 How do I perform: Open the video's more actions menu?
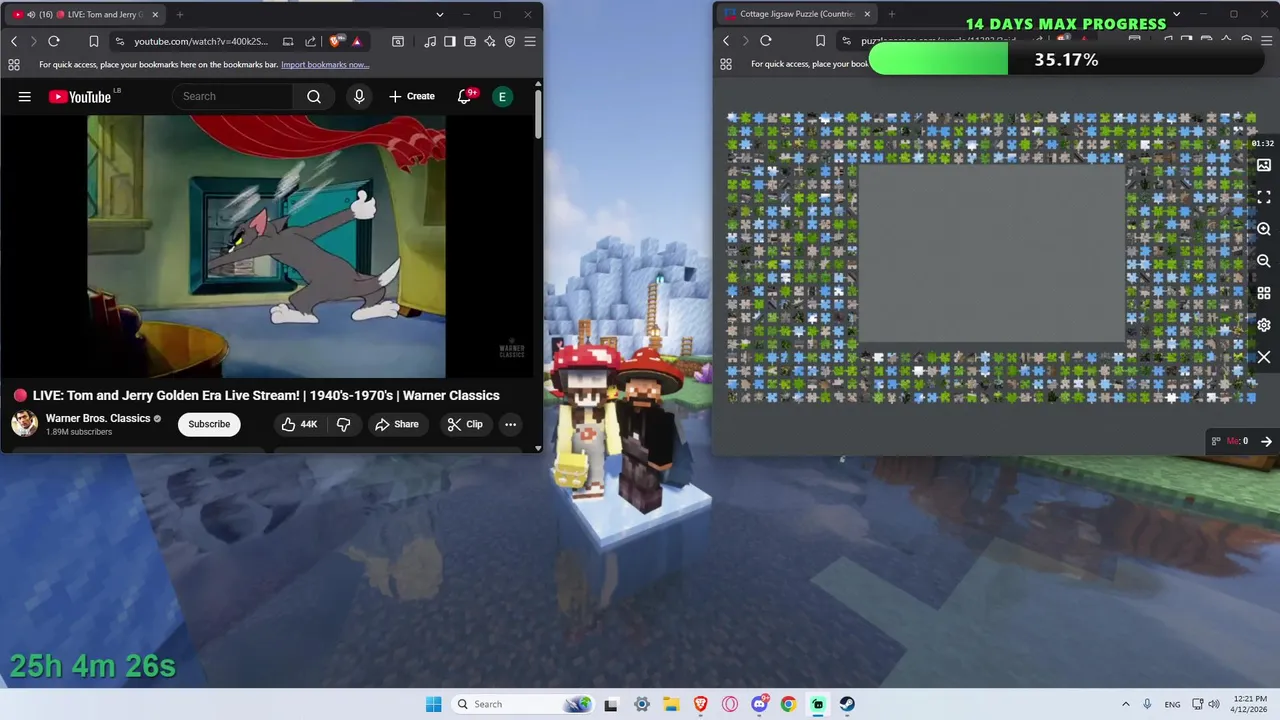(x=510, y=424)
